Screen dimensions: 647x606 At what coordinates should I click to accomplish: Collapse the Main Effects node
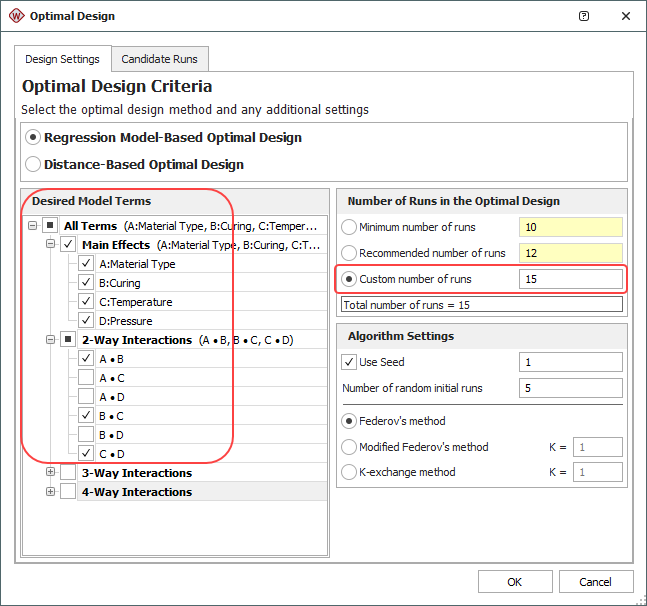51,245
